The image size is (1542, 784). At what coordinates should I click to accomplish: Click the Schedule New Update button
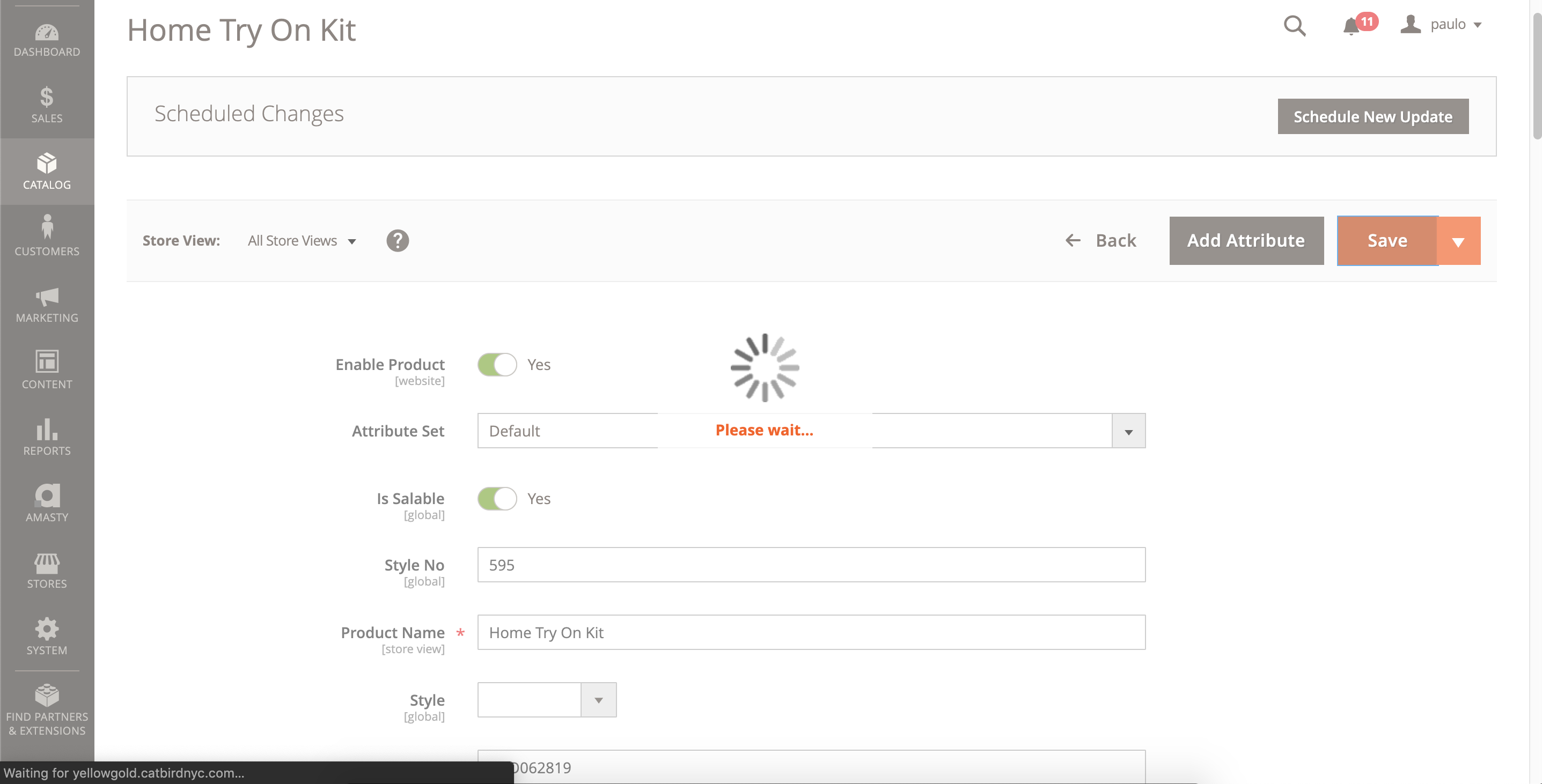click(1372, 116)
